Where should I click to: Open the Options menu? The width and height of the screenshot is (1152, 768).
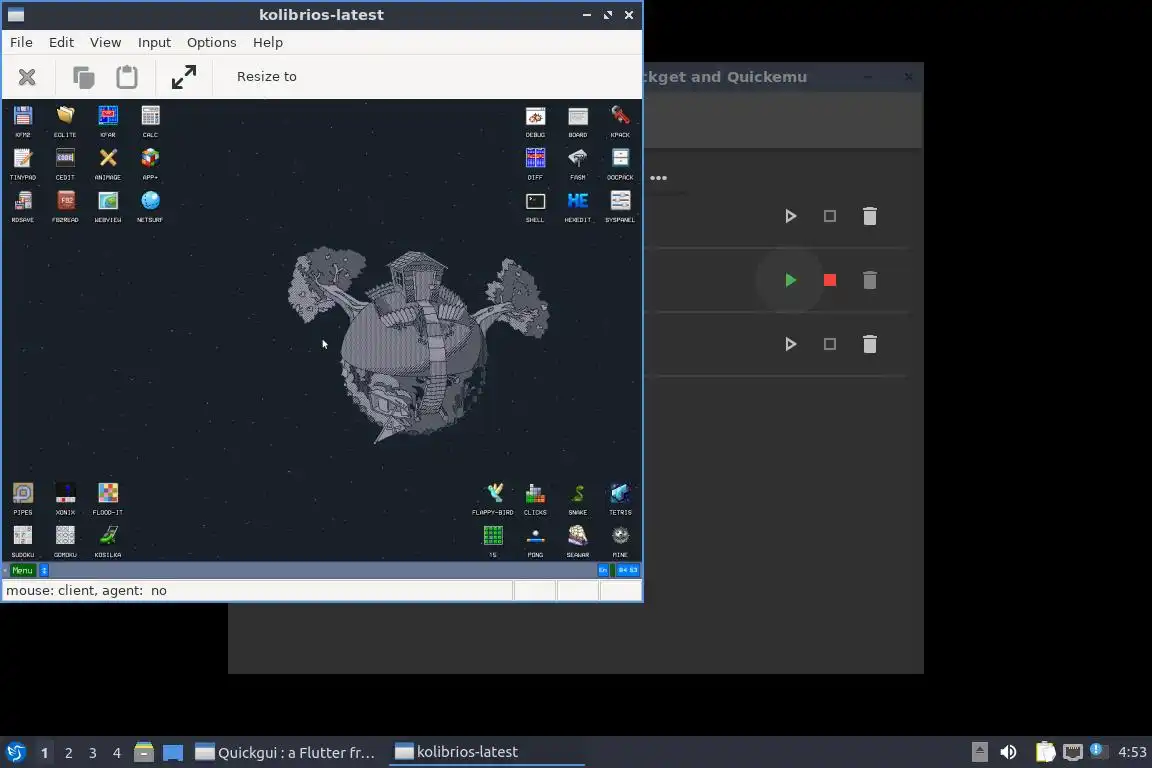coord(212,43)
